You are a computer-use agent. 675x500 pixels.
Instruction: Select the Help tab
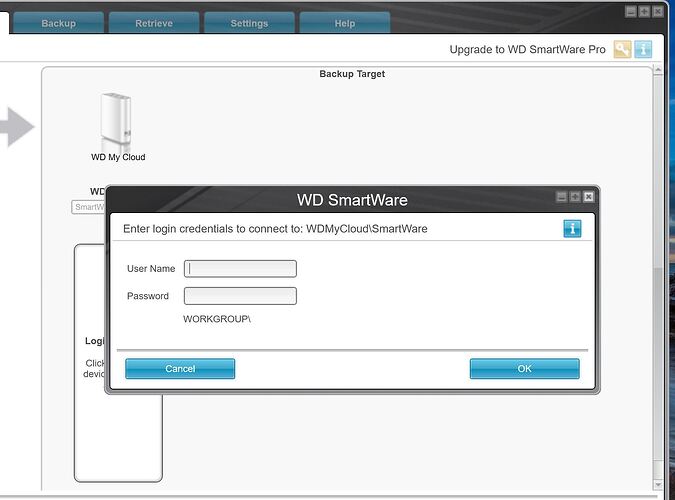(345, 23)
